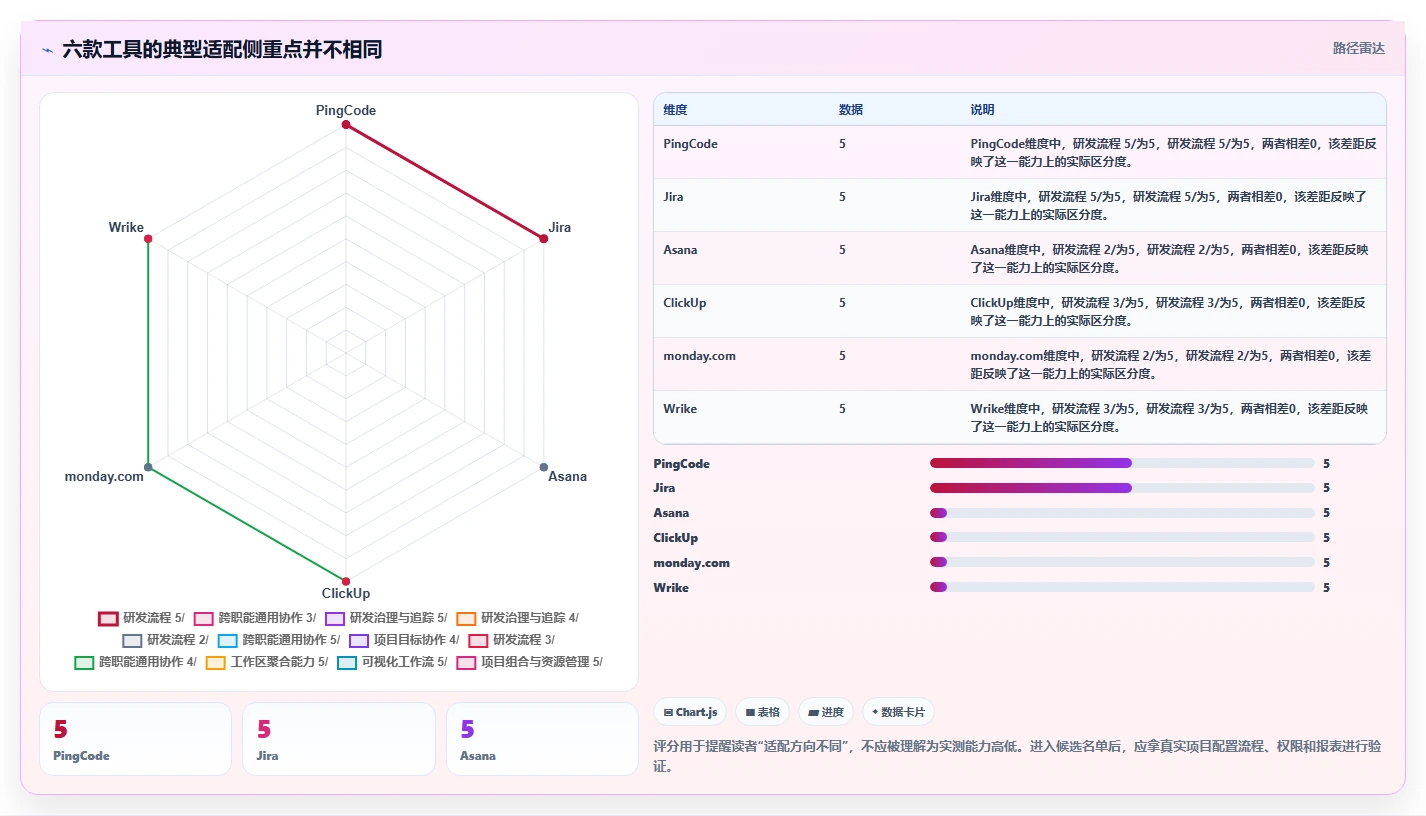Click Wrike in the table's first column
The image size is (1426, 816).
click(680, 409)
